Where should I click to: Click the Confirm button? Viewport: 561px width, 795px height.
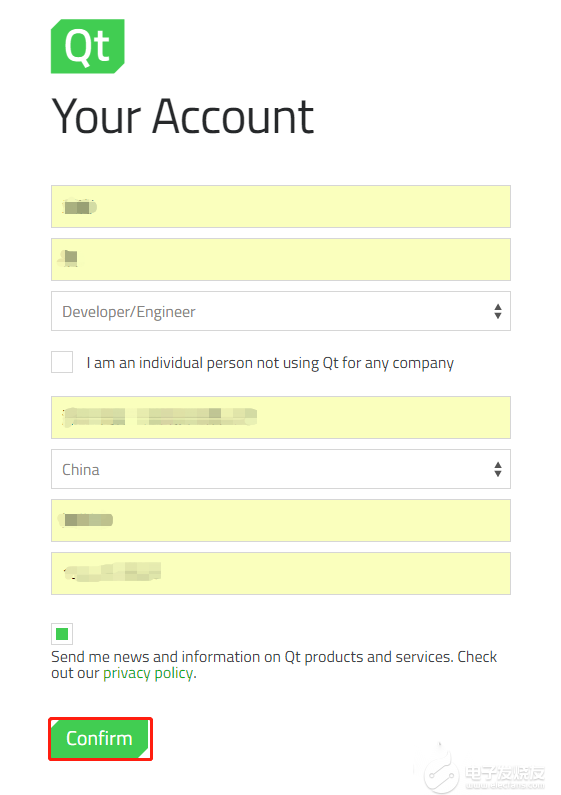coord(99,739)
